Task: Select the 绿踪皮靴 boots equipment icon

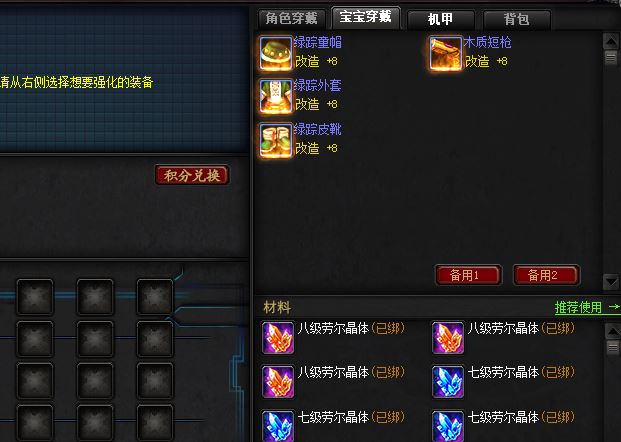Action: [276, 140]
